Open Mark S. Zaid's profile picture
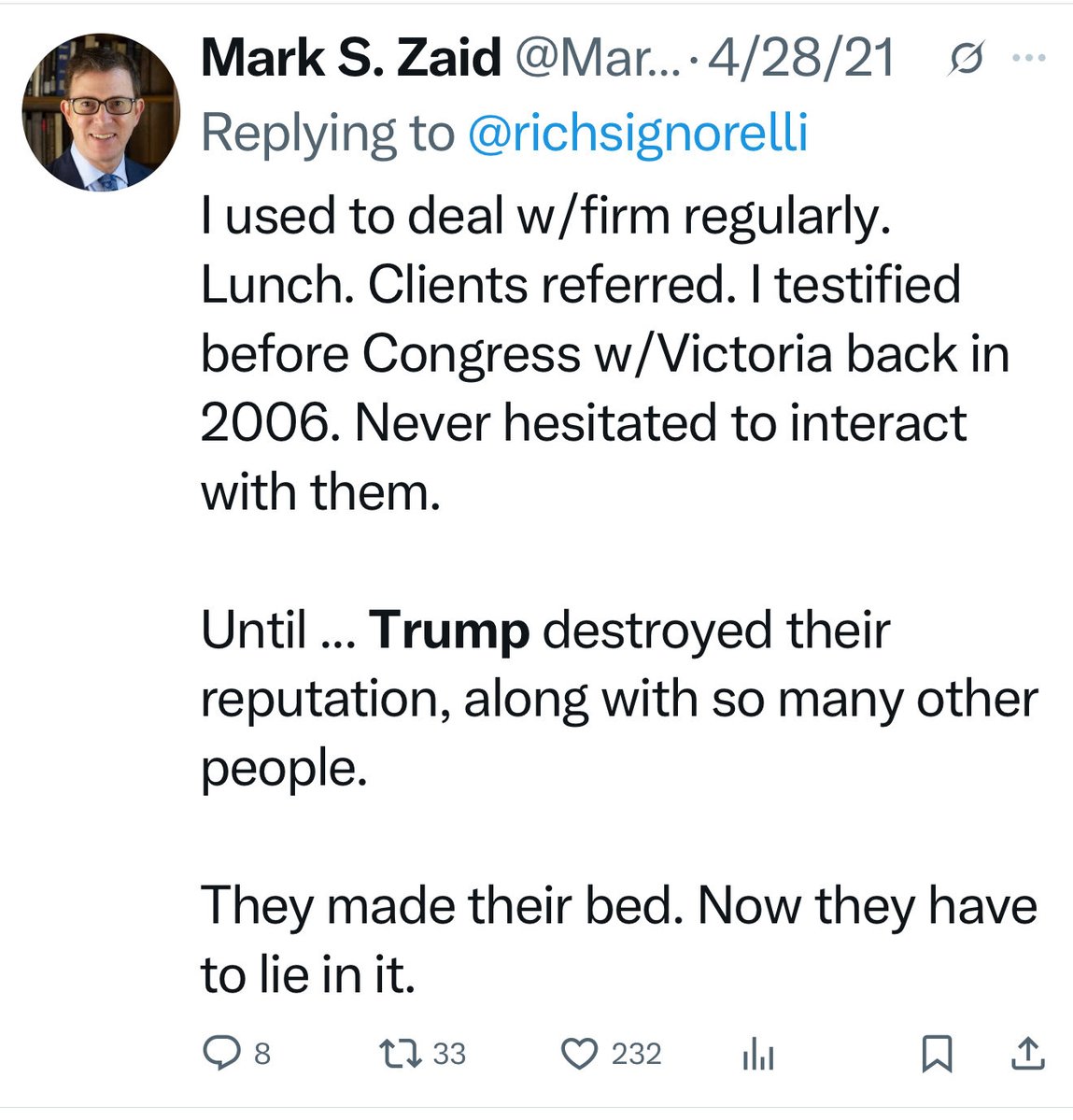Viewport: 1073px width, 1120px height. [101, 112]
